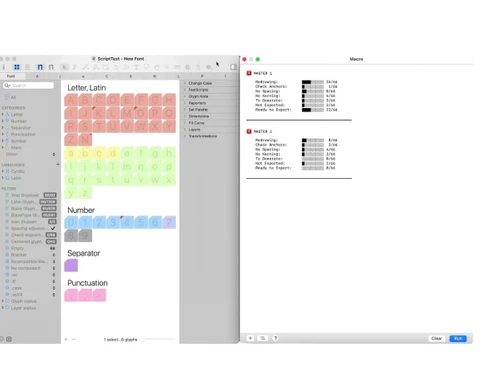
Task: Click the MASTER 2 red icon
Action: click(x=249, y=131)
